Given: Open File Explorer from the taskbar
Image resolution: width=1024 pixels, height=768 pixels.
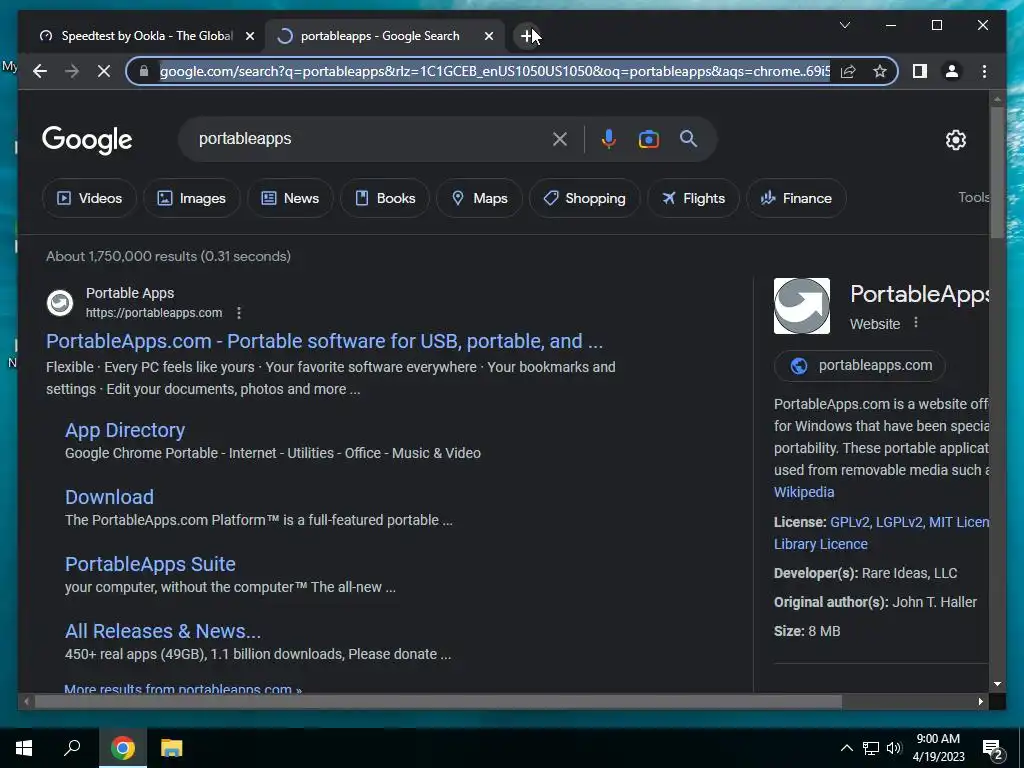Looking at the screenshot, I should tap(172, 748).
